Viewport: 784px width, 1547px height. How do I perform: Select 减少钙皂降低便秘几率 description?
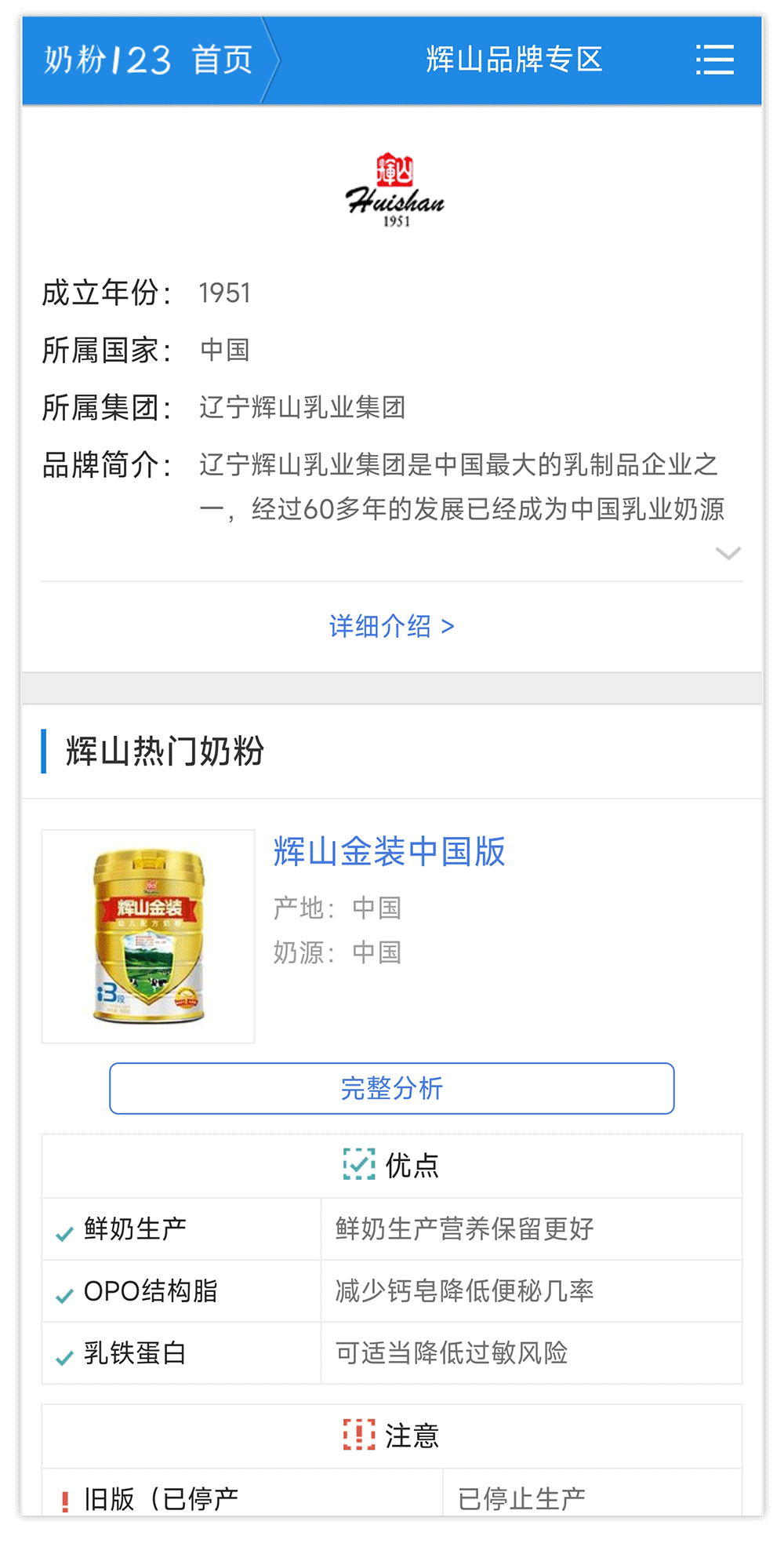[x=532, y=1290]
